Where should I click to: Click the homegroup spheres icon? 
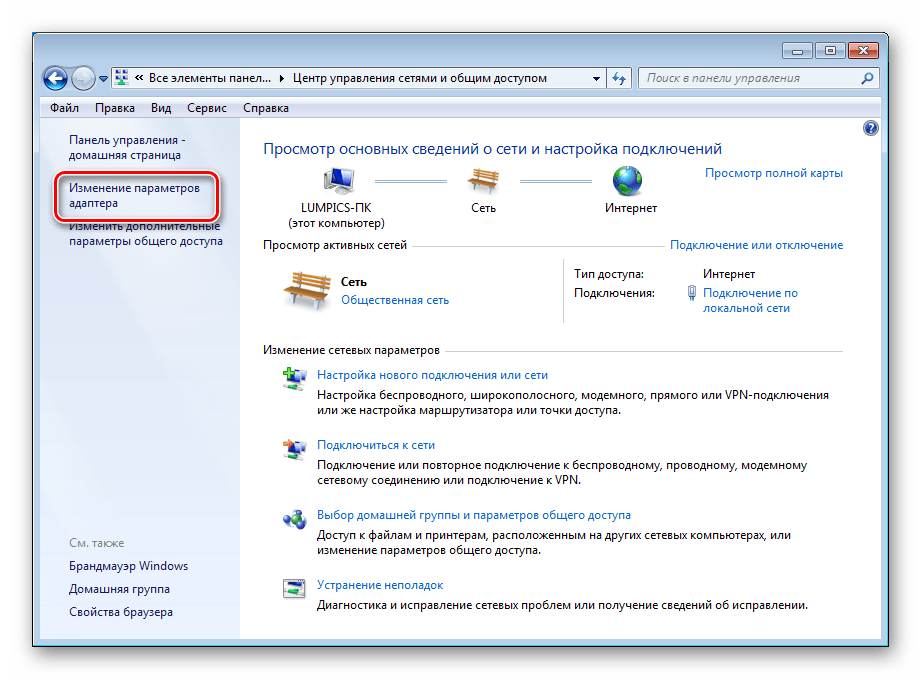pos(294,519)
